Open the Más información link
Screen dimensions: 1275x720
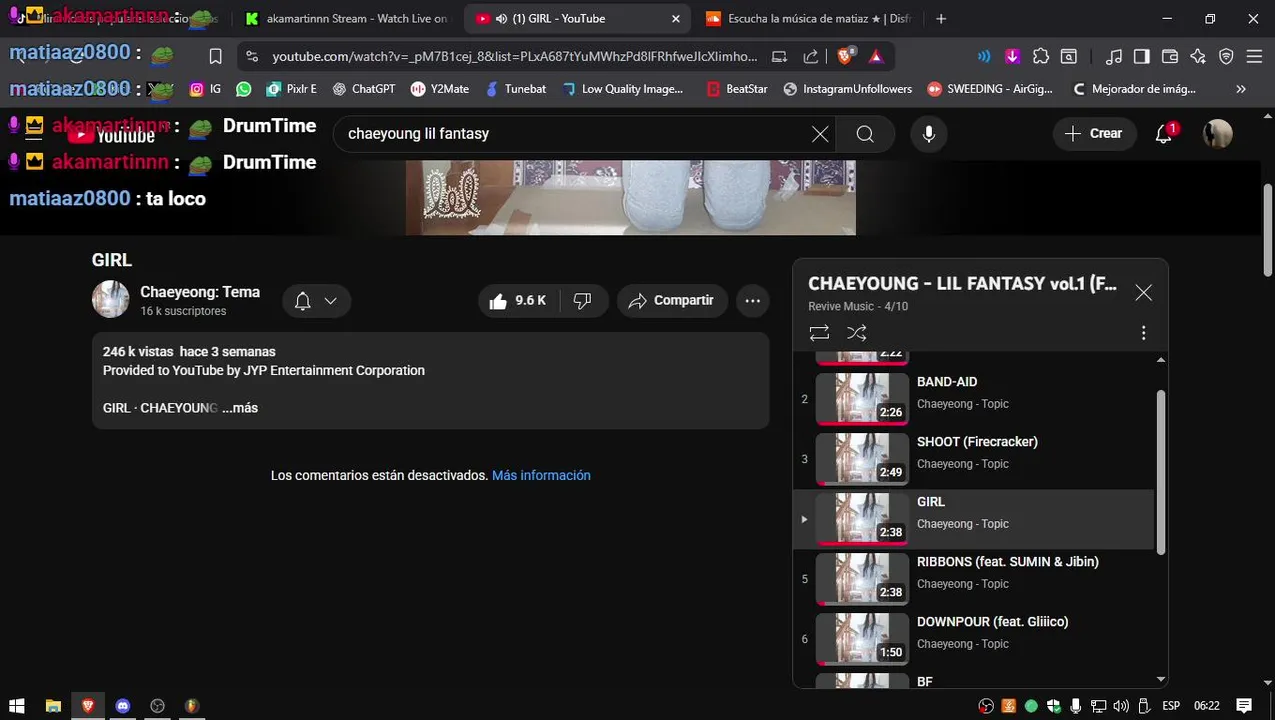tap(541, 475)
